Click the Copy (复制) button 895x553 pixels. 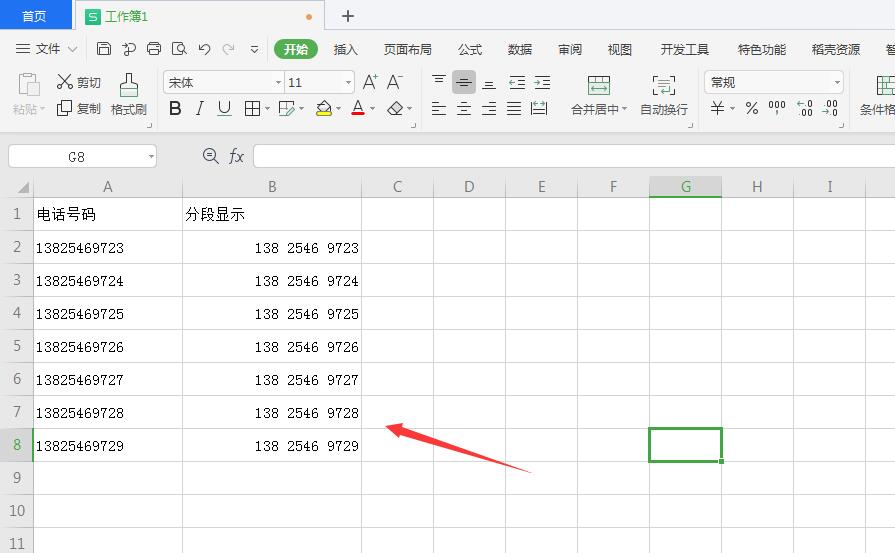pos(79,108)
